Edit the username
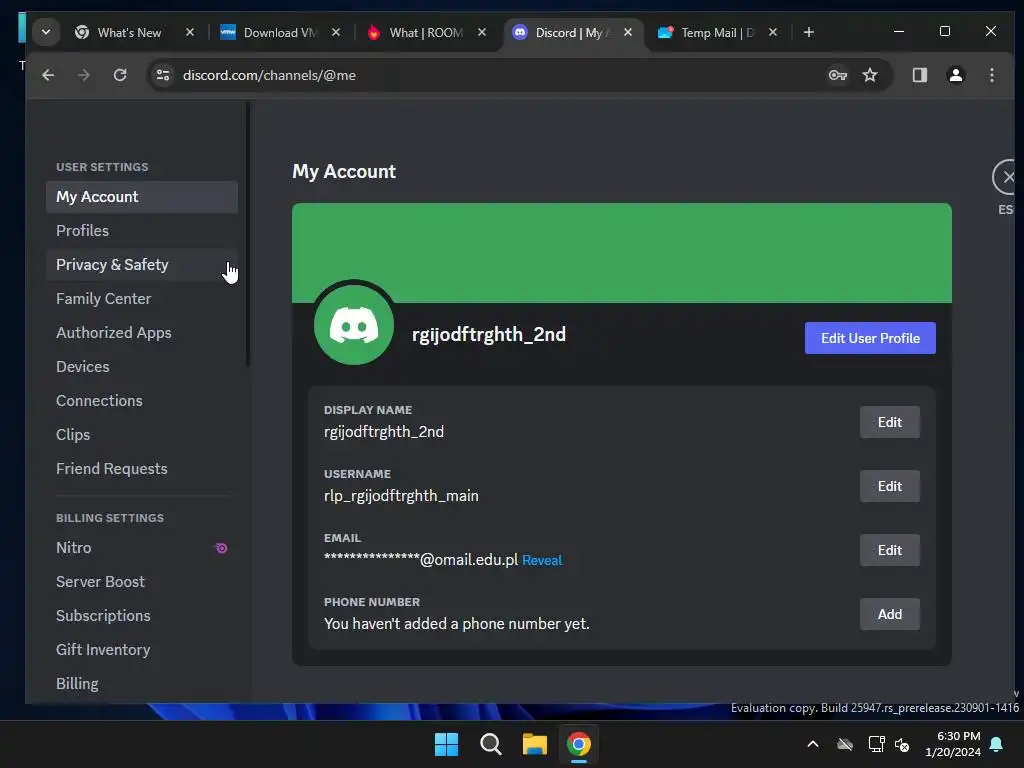 (x=889, y=486)
